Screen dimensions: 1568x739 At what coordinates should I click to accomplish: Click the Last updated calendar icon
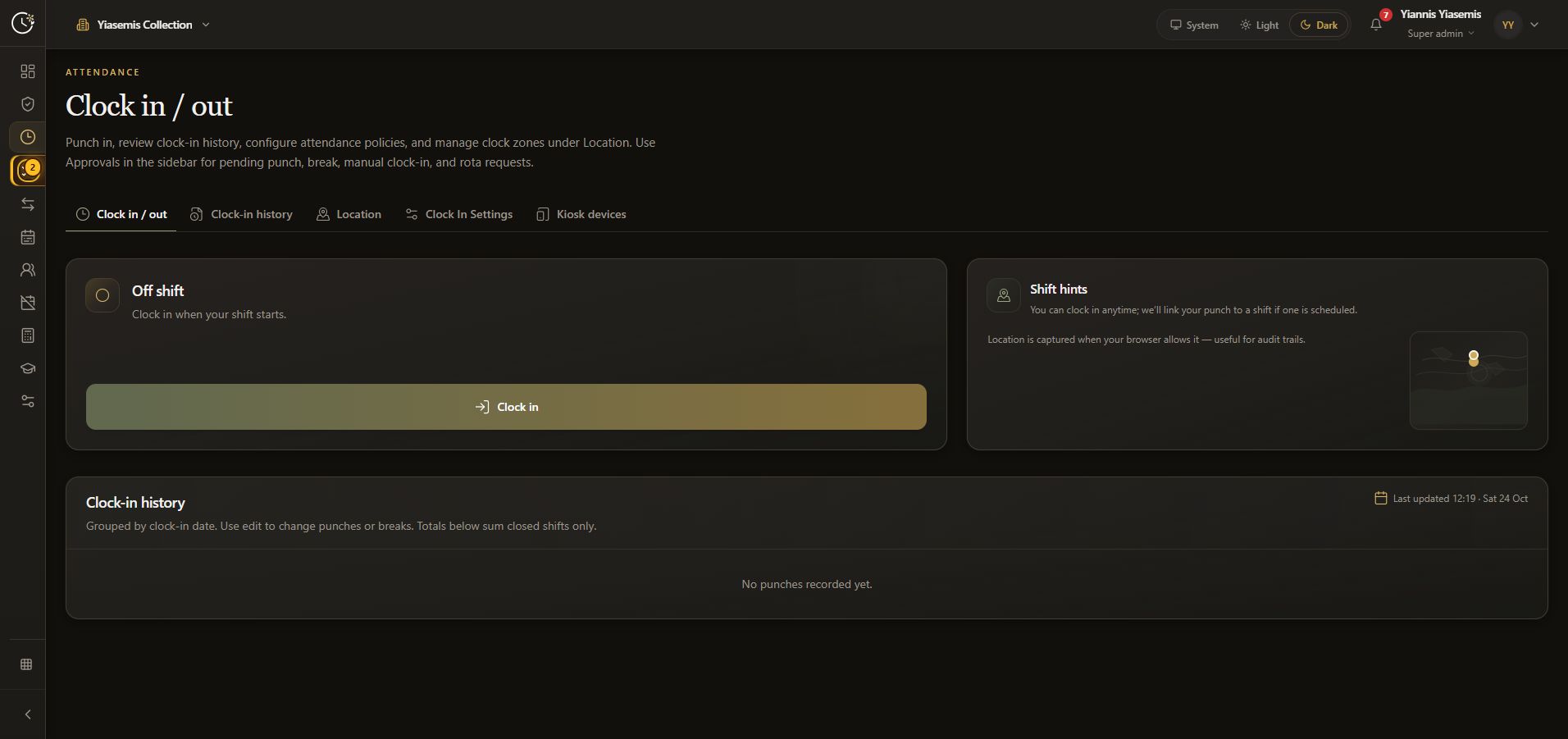tap(1381, 498)
